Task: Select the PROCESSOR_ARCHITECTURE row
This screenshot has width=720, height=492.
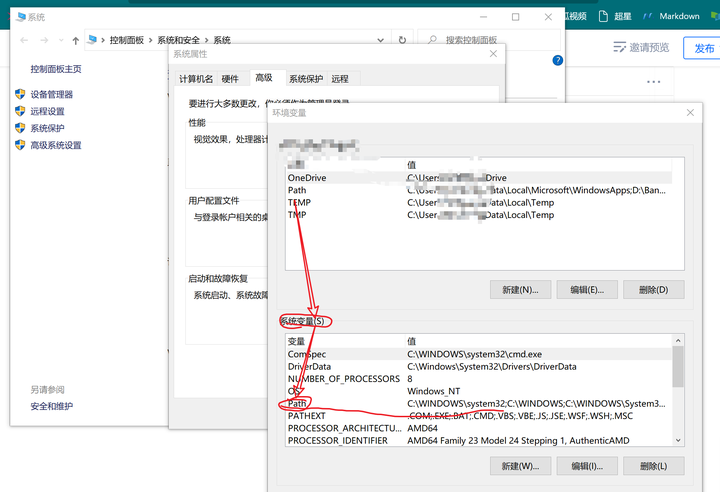Action: point(478,428)
